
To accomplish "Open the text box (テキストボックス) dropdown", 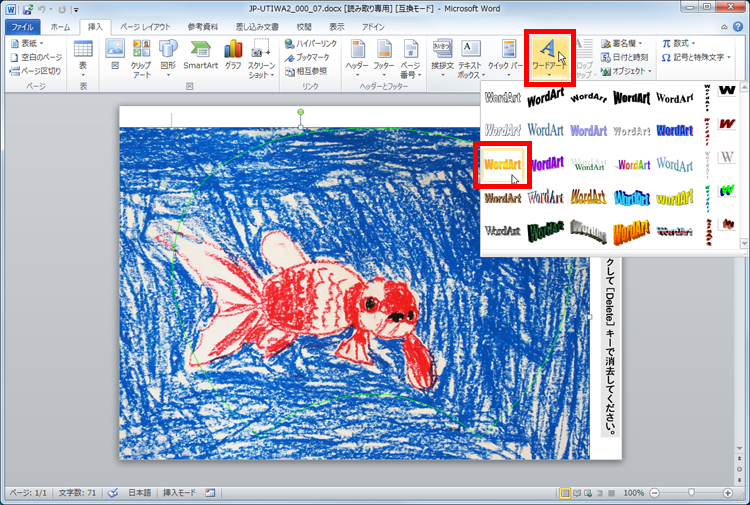I will 470,59.
